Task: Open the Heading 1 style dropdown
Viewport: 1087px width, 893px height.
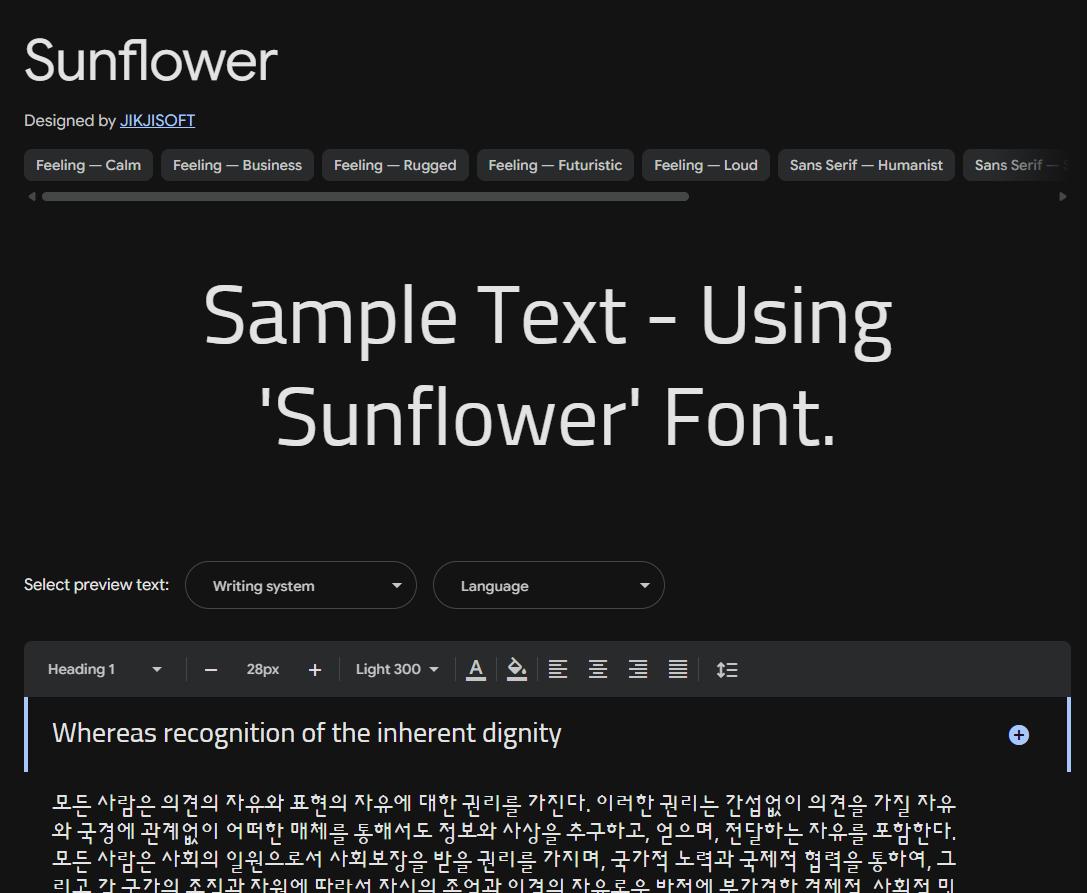Action: point(105,669)
